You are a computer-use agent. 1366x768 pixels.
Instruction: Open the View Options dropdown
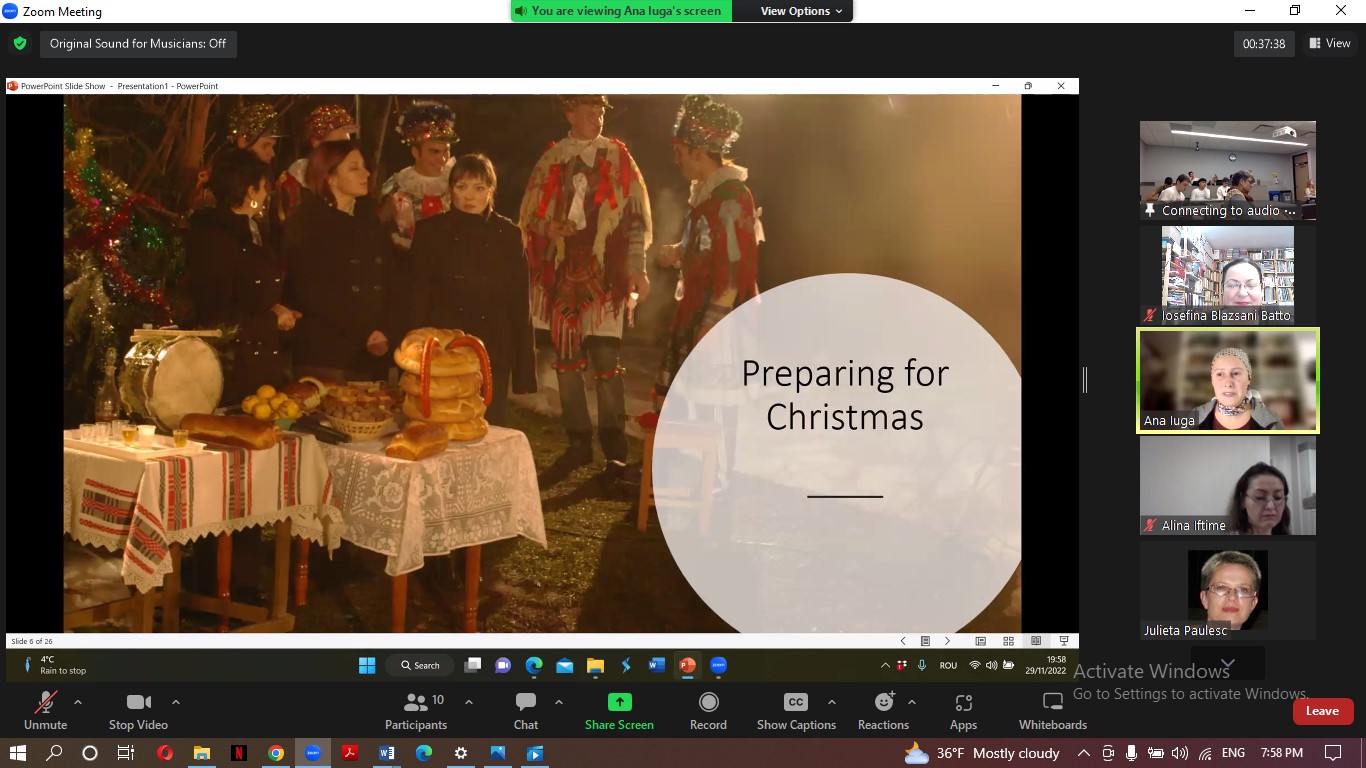(x=801, y=11)
